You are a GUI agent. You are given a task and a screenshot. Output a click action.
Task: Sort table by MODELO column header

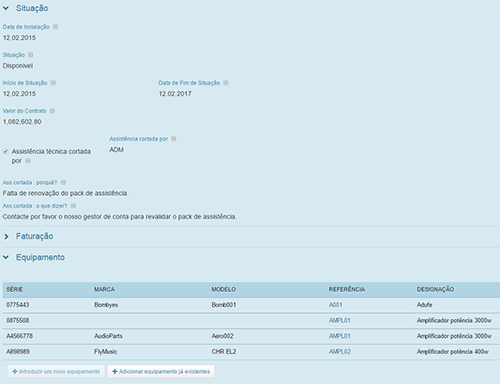pos(224,289)
